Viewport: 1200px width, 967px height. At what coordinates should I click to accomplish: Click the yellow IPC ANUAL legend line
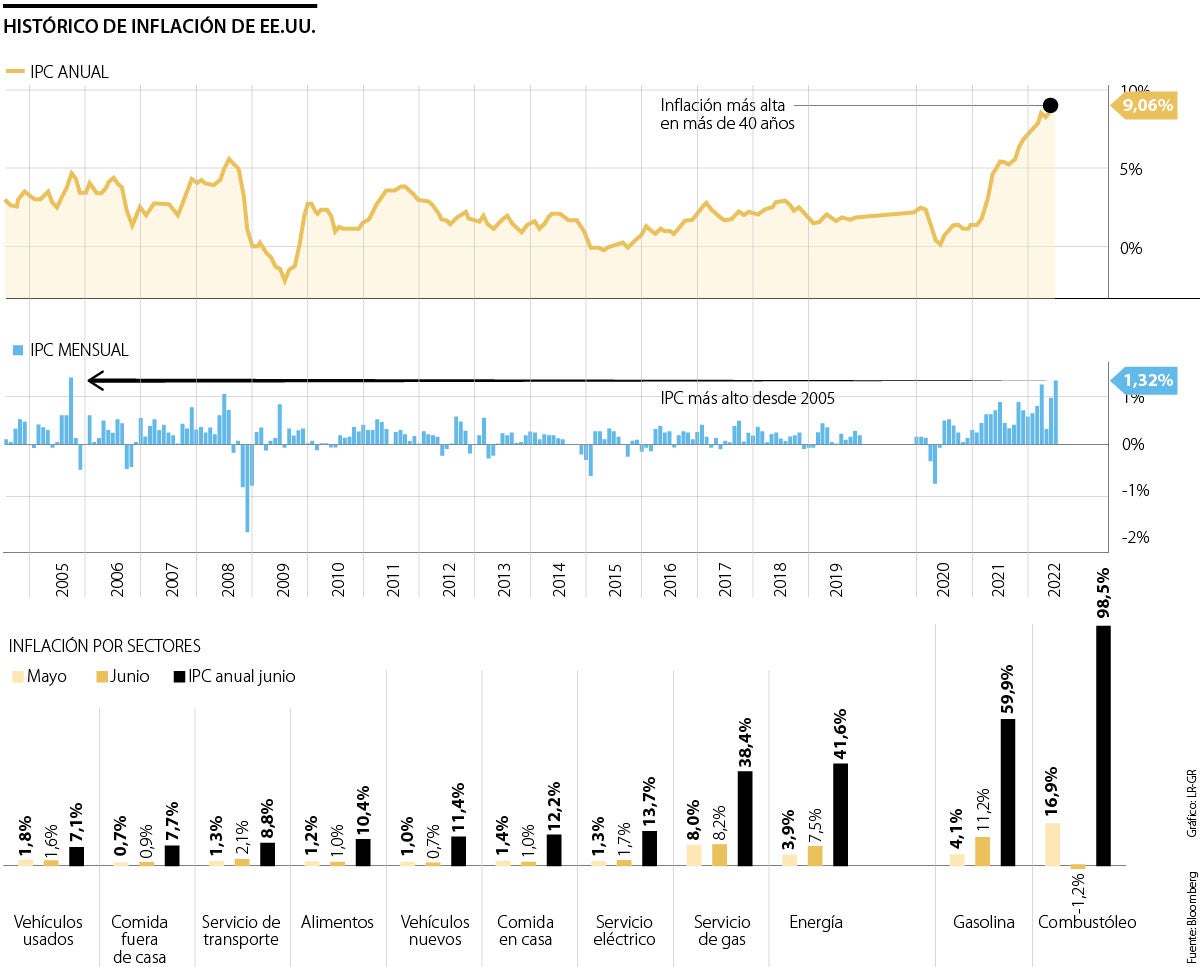[x=15, y=72]
